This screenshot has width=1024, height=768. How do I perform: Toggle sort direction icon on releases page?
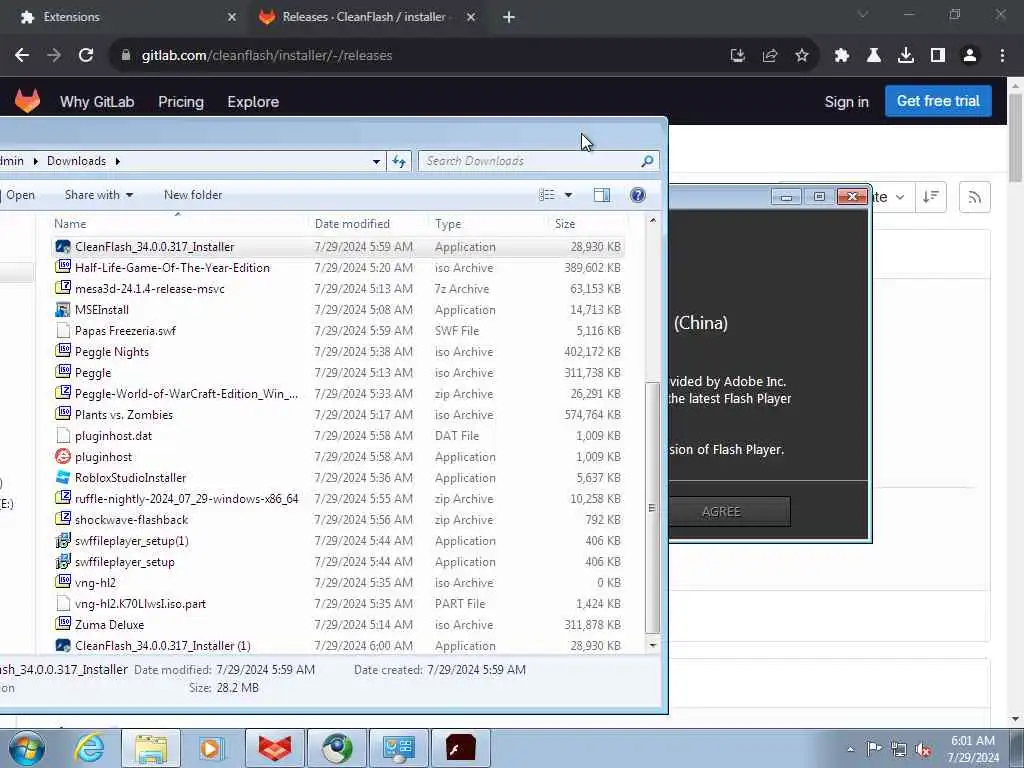(x=931, y=197)
